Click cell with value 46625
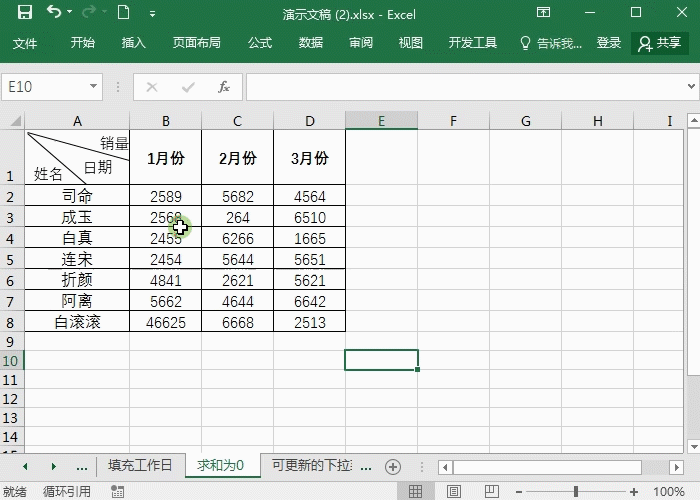The image size is (700, 500). (166, 322)
